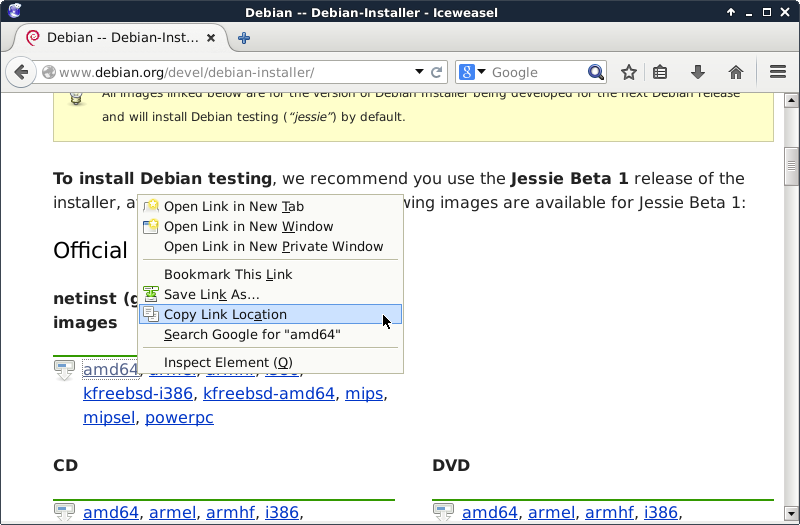
Task: Open the hamburger menu button
Action: (x=779, y=72)
